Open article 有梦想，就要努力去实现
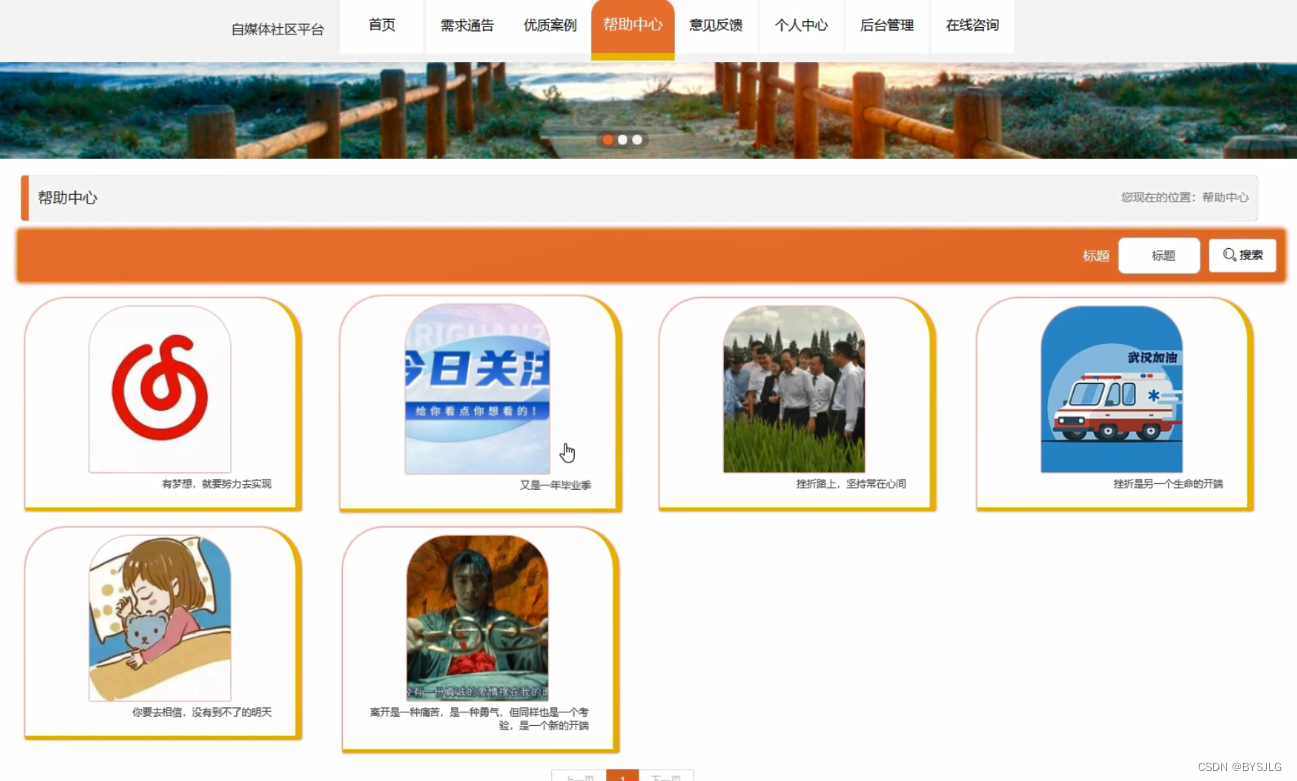The width and height of the screenshot is (1297, 781). [x=217, y=484]
